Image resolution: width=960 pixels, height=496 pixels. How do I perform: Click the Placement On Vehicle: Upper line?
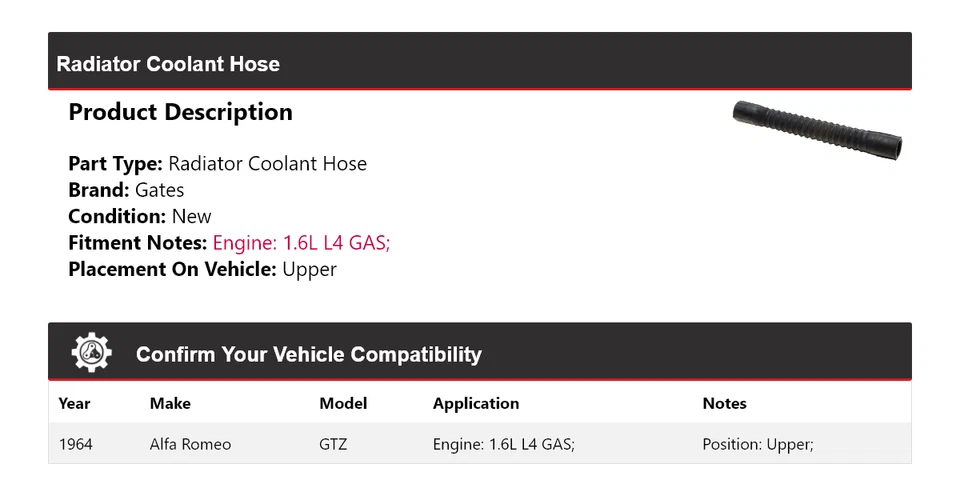click(x=202, y=269)
